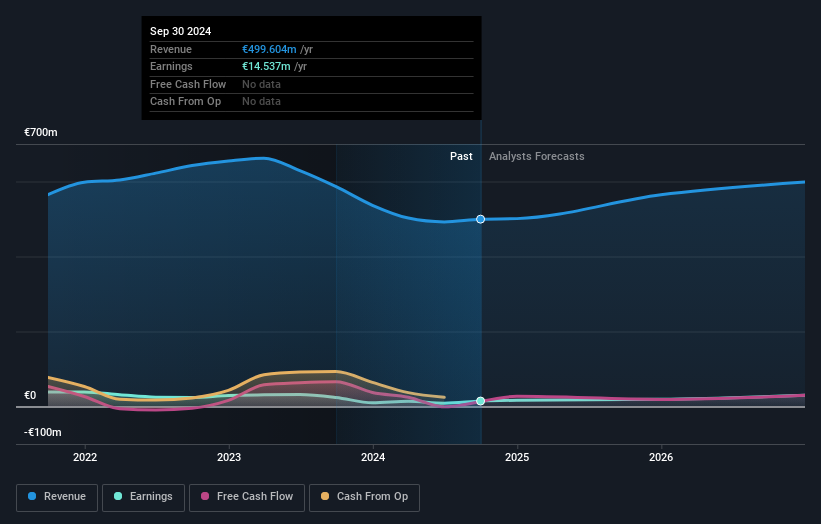Click the €0 y-axis label
This screenshot has height=524, width=821.
coord(30,396)
